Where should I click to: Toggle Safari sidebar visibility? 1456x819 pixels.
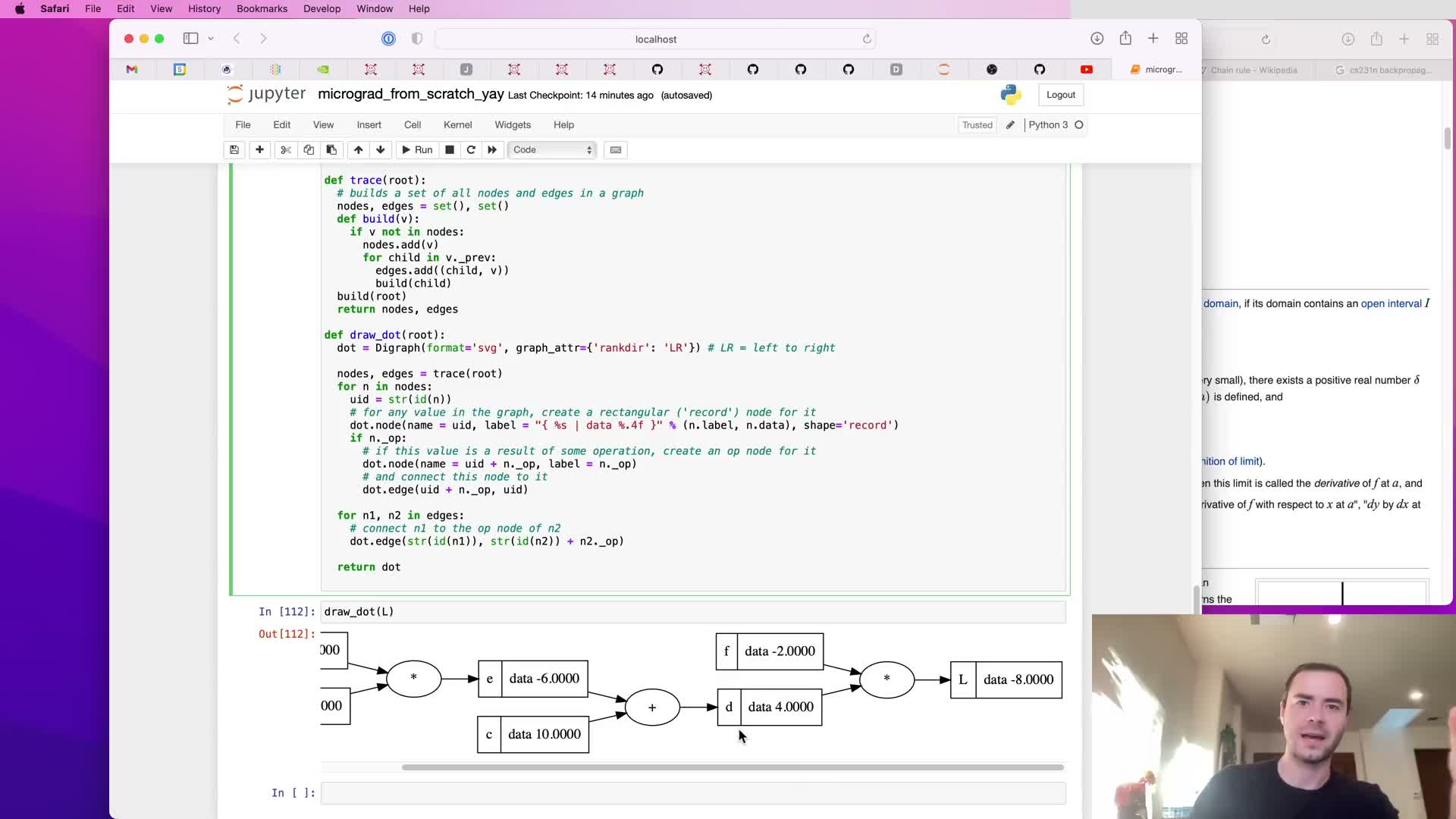(190, 39)
